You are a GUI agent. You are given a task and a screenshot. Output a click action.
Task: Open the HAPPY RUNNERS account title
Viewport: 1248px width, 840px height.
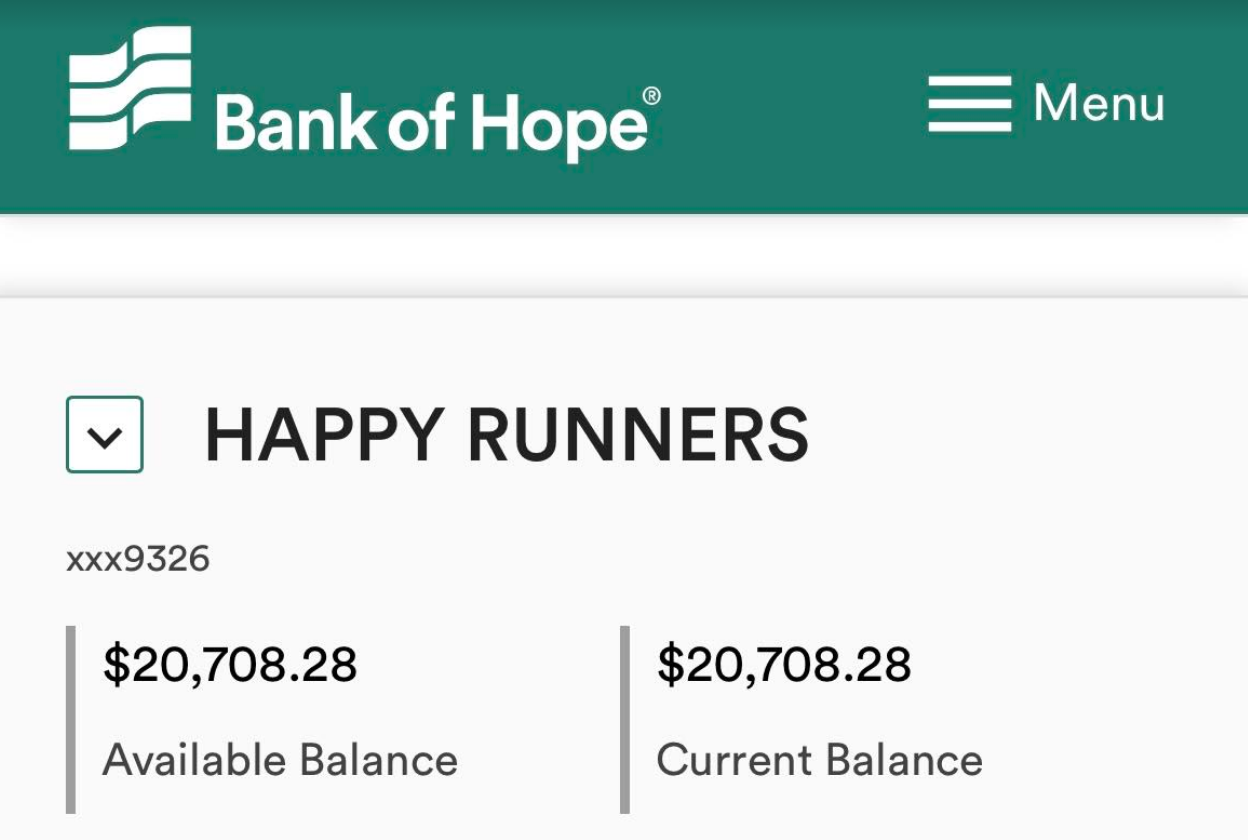click(506, 435)
